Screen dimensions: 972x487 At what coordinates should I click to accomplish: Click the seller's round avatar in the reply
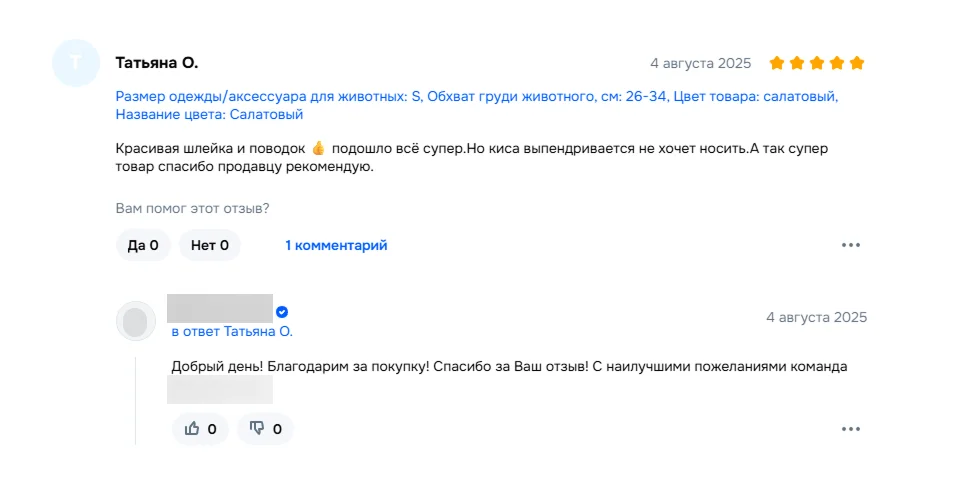click(x=136, y=321)
